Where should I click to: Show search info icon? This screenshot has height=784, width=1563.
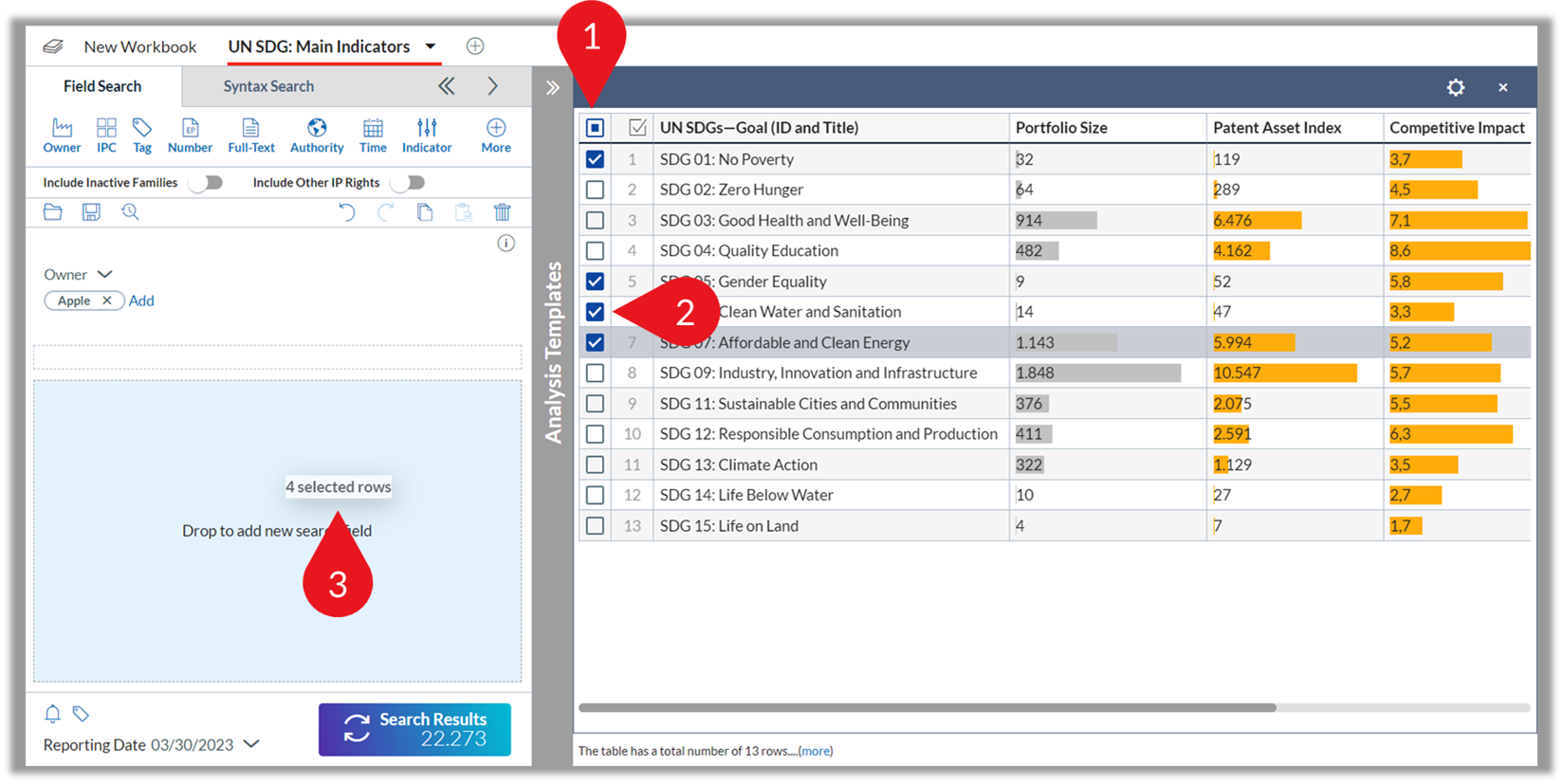pyautogui.click(x=506, y=244)
